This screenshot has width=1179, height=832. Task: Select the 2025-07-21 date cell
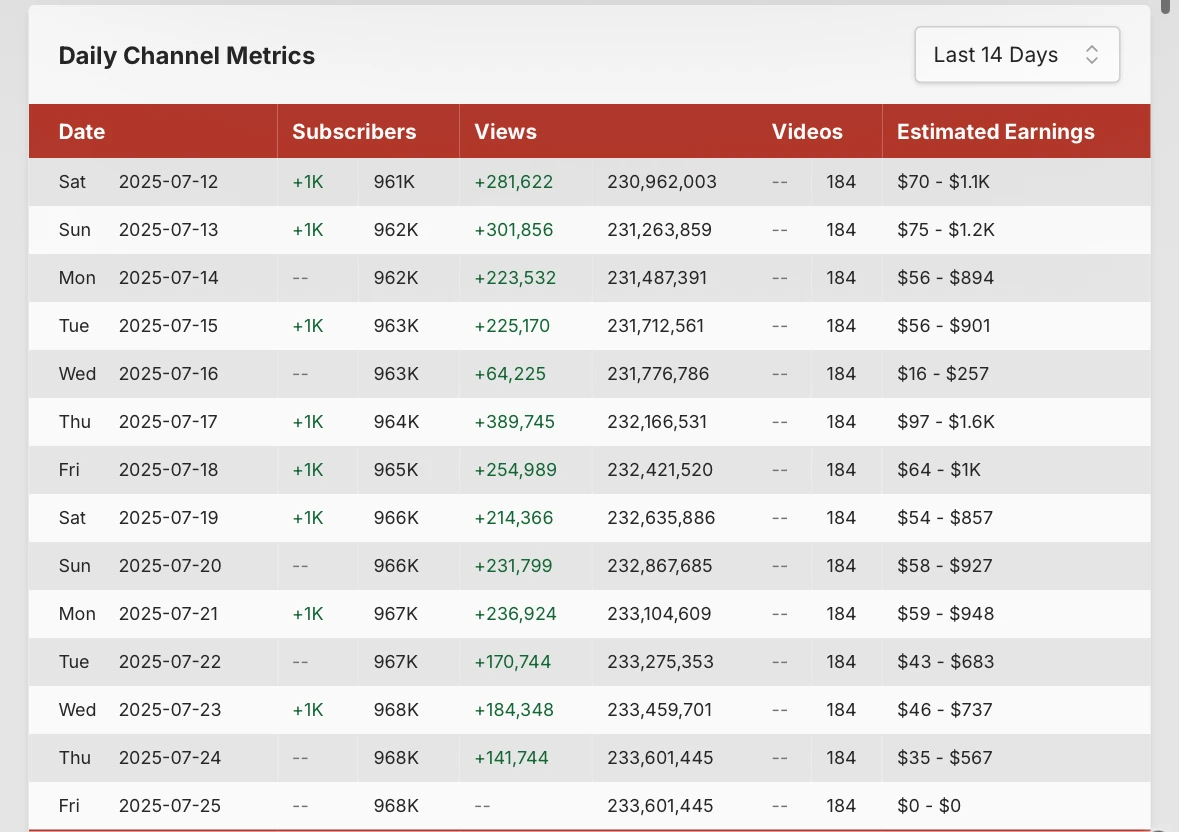[168, 614]
